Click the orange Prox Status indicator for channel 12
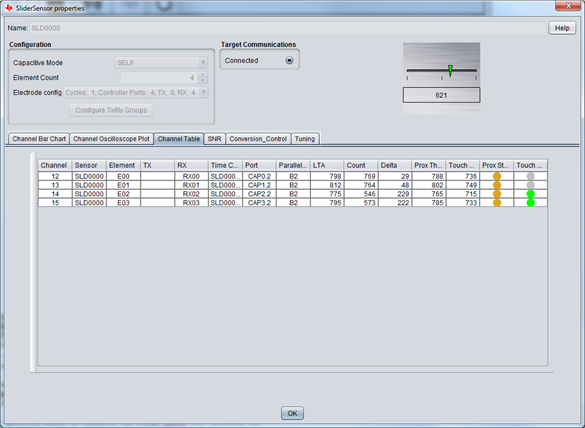This screenshot has height=428, width=585. 497,176
